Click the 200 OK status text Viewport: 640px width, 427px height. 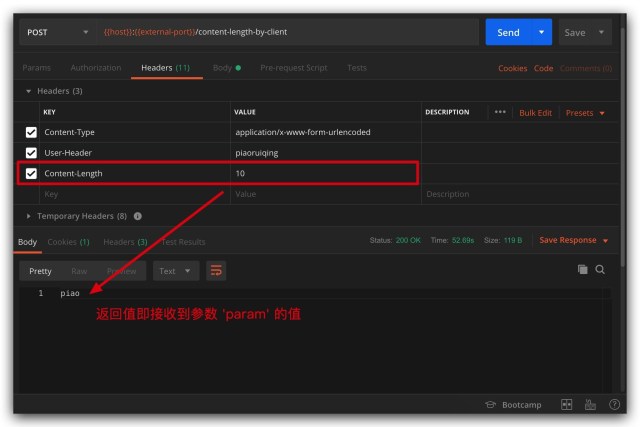[408, 240]
